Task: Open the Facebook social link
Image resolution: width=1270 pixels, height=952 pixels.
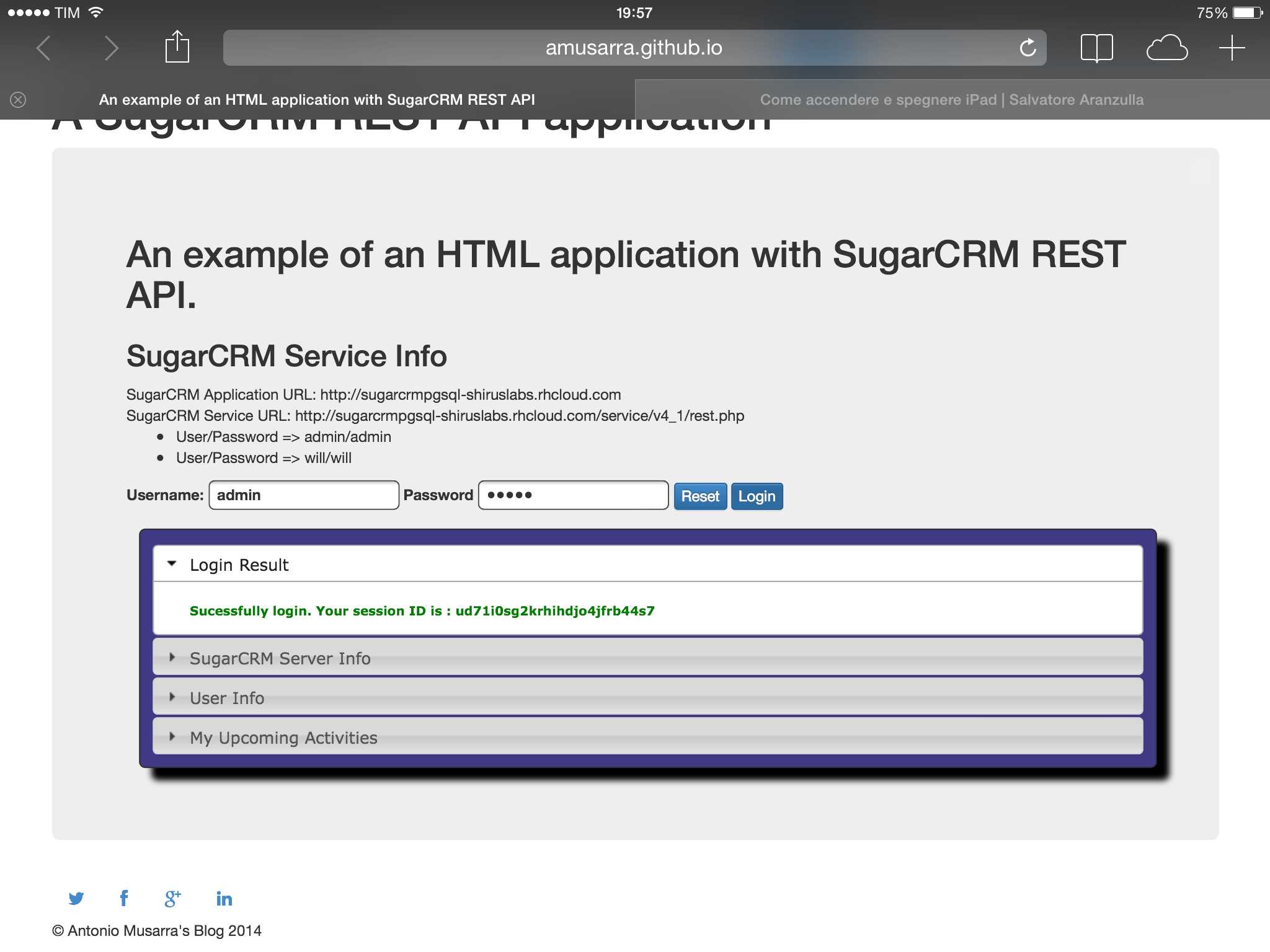Action: (124, 898)
